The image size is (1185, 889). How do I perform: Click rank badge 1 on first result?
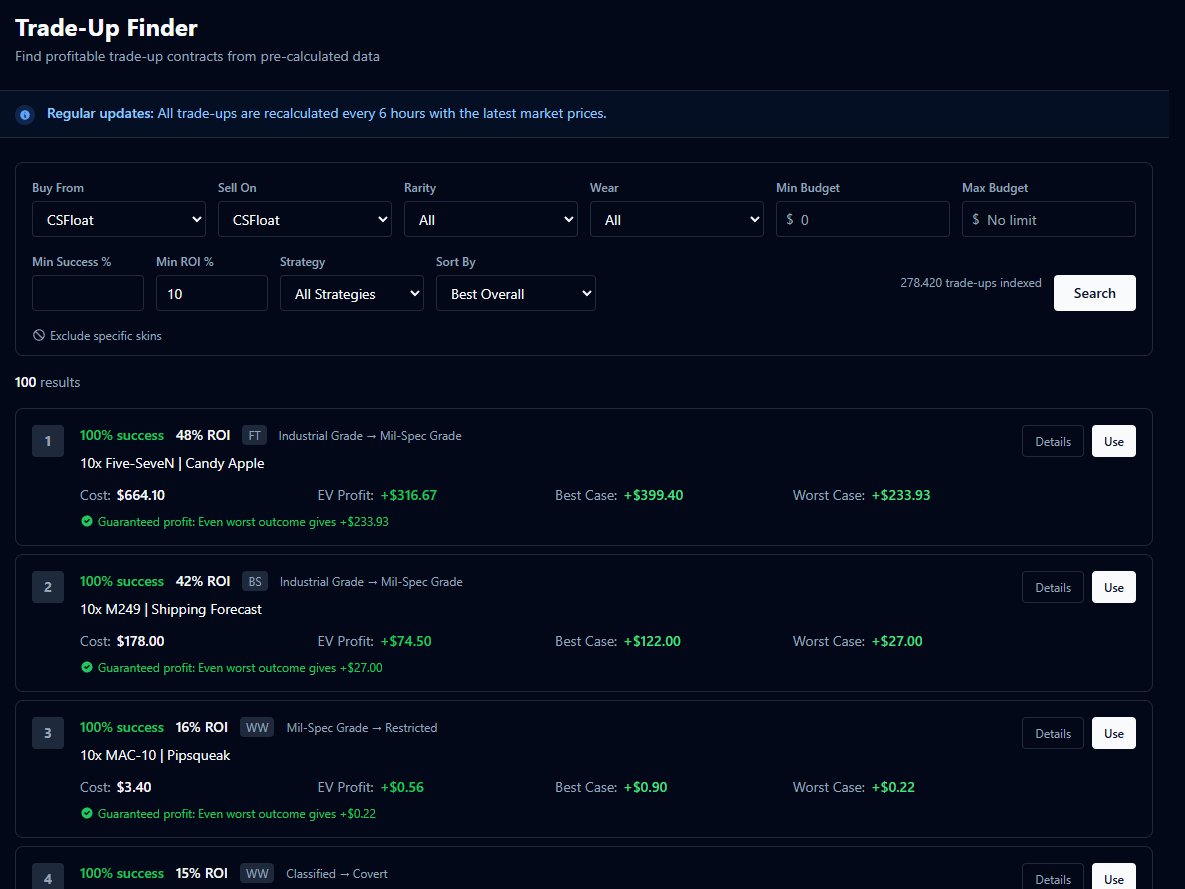tap(48, 441)
